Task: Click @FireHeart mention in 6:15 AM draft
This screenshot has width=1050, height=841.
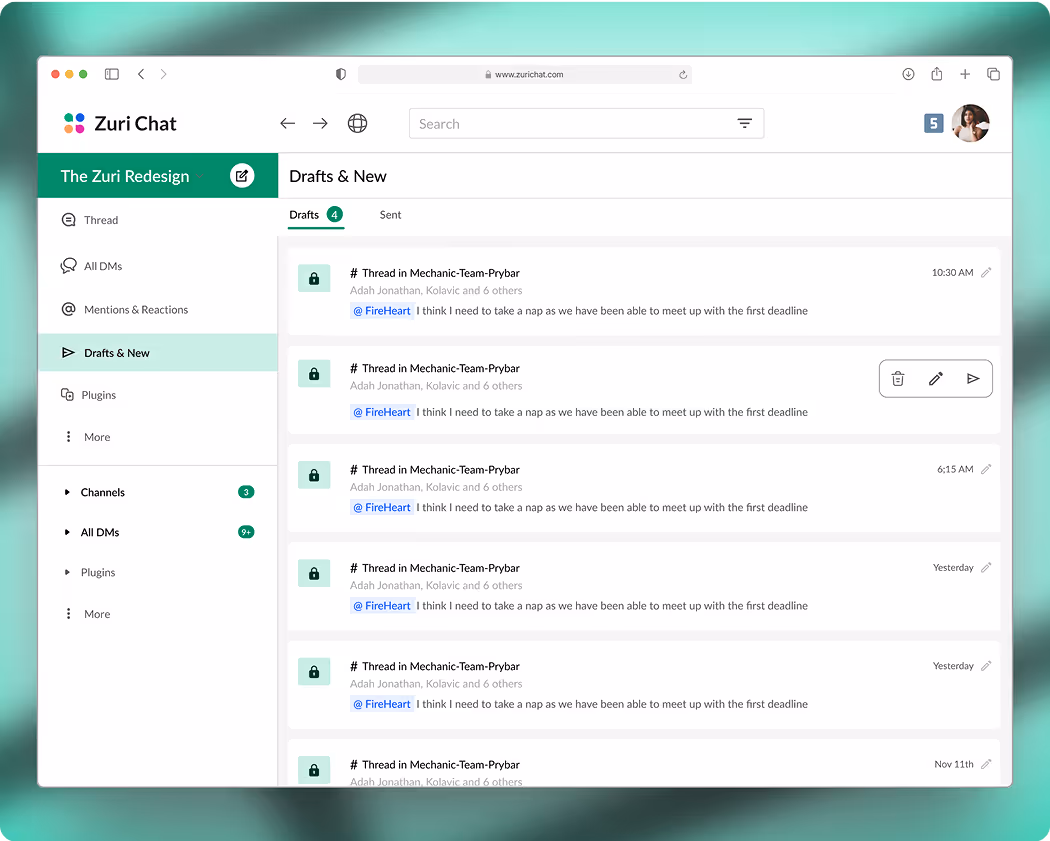Action: [382, 508]
